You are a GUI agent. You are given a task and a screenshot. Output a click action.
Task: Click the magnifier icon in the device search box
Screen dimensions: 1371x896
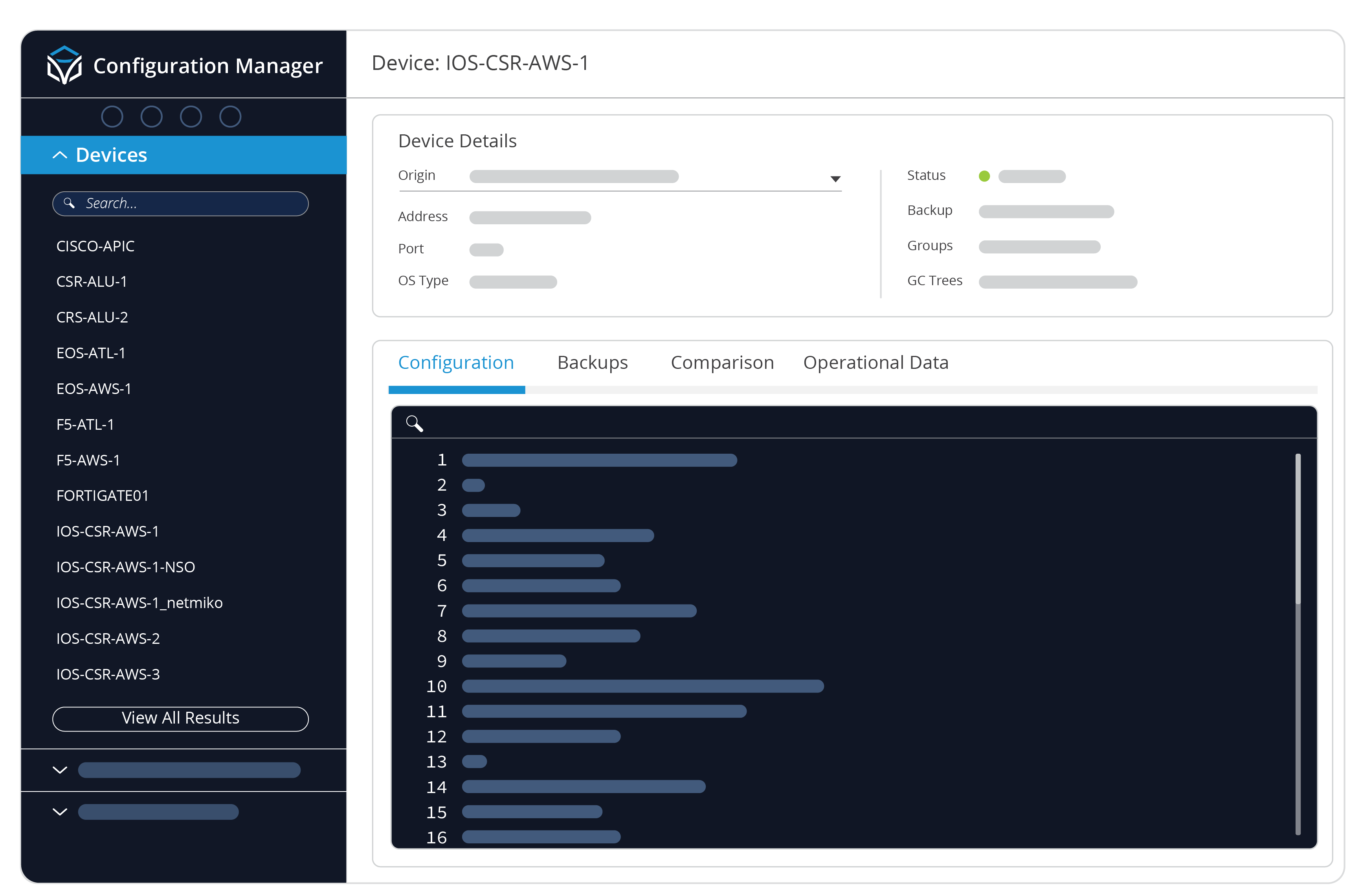point(69,203)
